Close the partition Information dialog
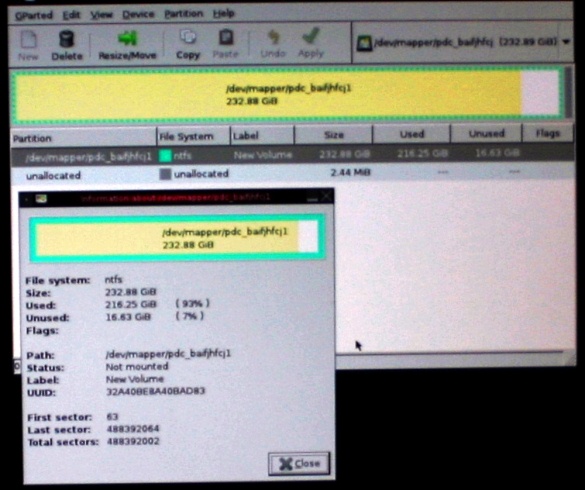The image size is (585, 490). click(299, 464)
